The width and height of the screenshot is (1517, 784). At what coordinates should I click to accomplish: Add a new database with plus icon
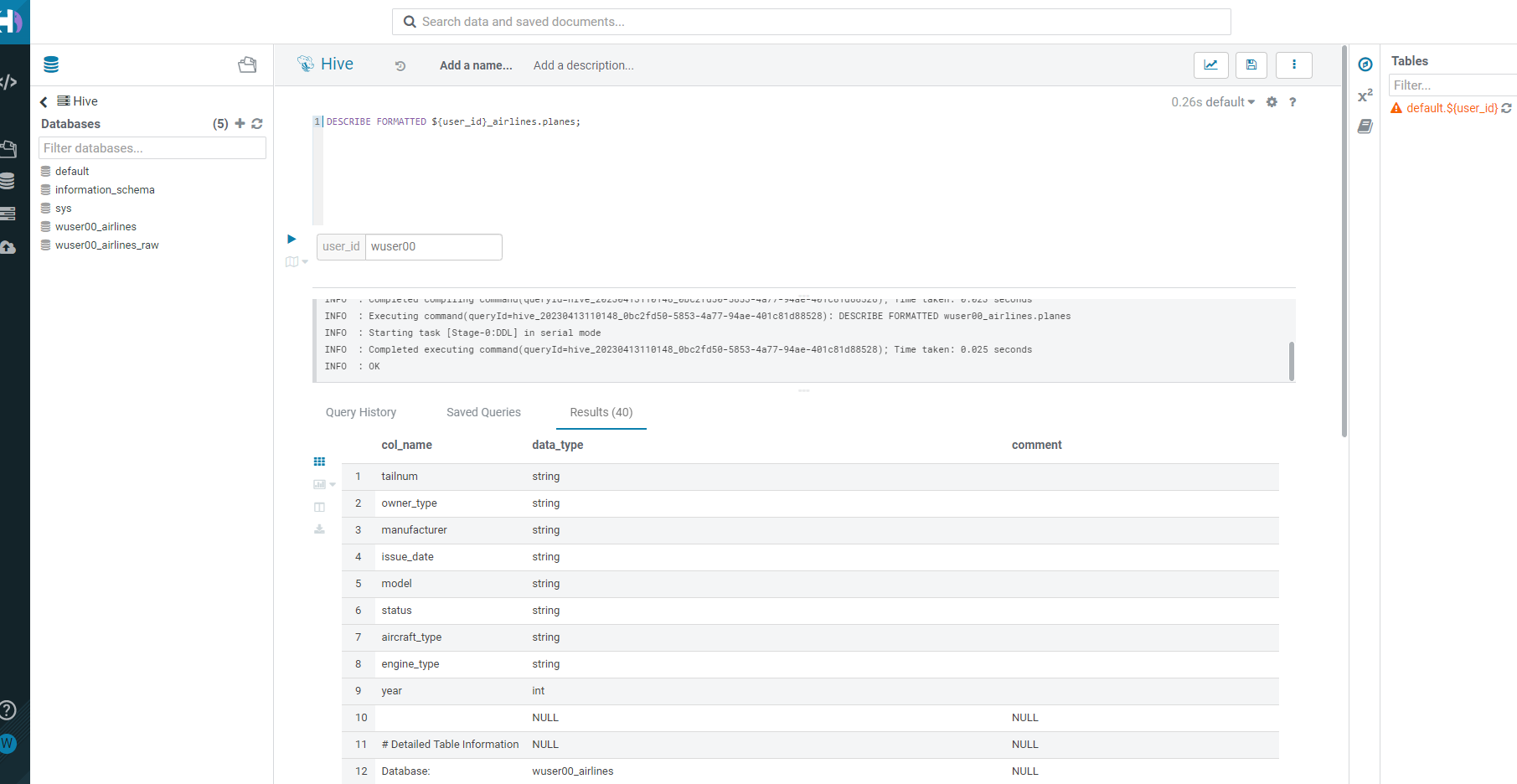[240, 123]
